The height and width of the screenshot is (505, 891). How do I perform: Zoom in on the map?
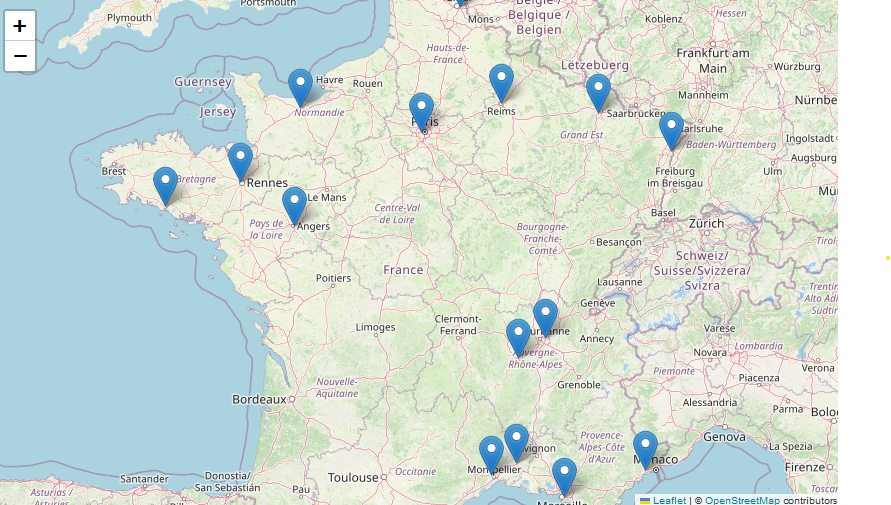pyautogui.click(x=20, y=26)
